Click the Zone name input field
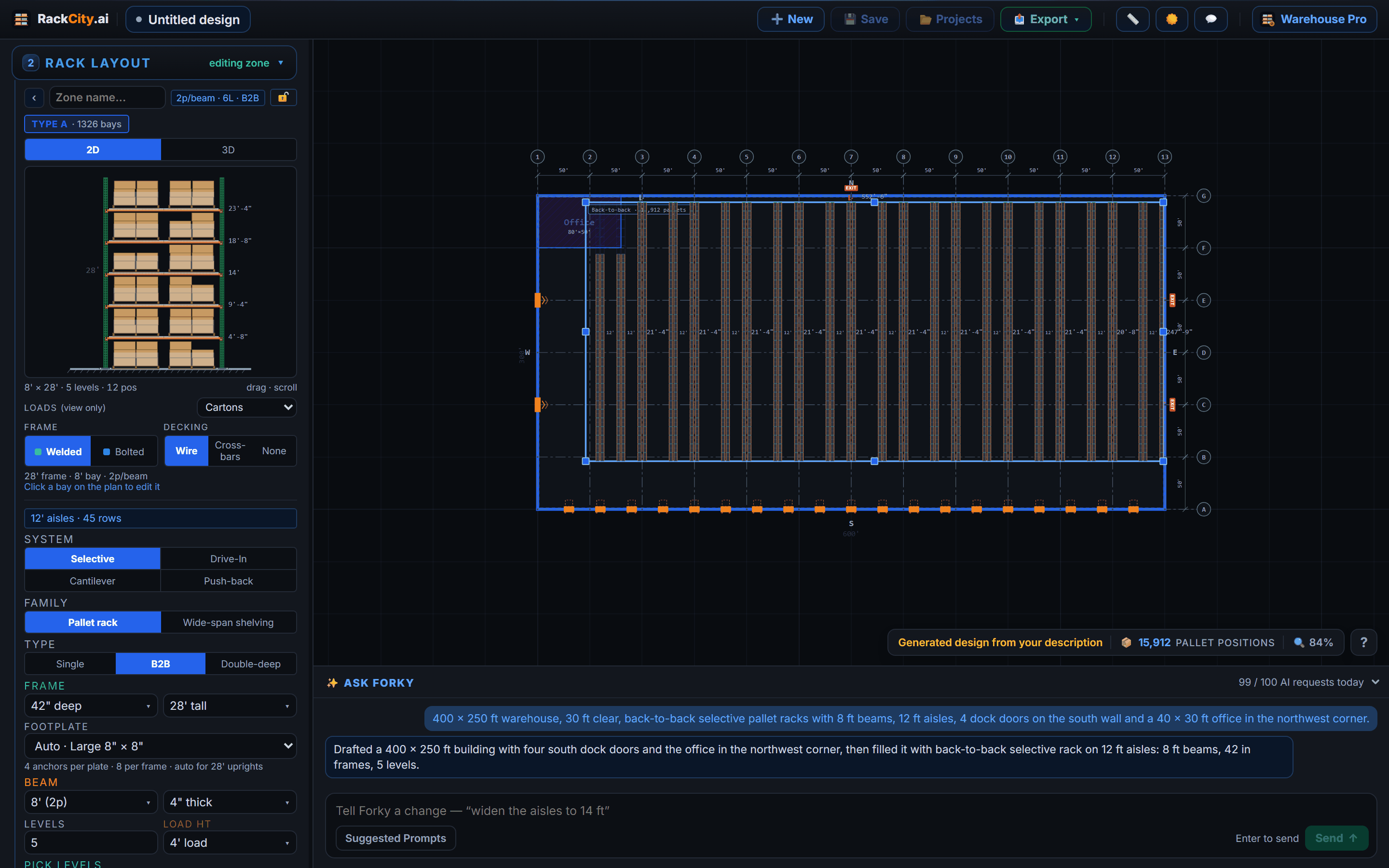Viewport: 1389px width, 868px height. pos(108,97)
